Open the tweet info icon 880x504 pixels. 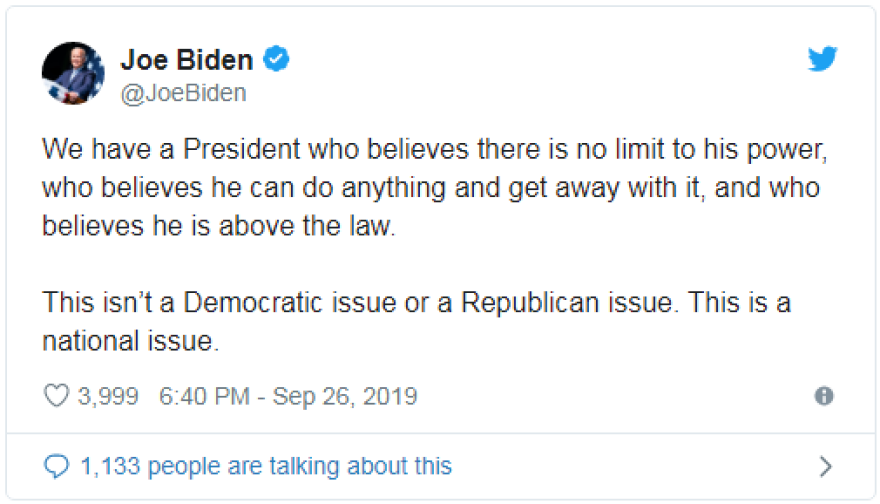824,396
